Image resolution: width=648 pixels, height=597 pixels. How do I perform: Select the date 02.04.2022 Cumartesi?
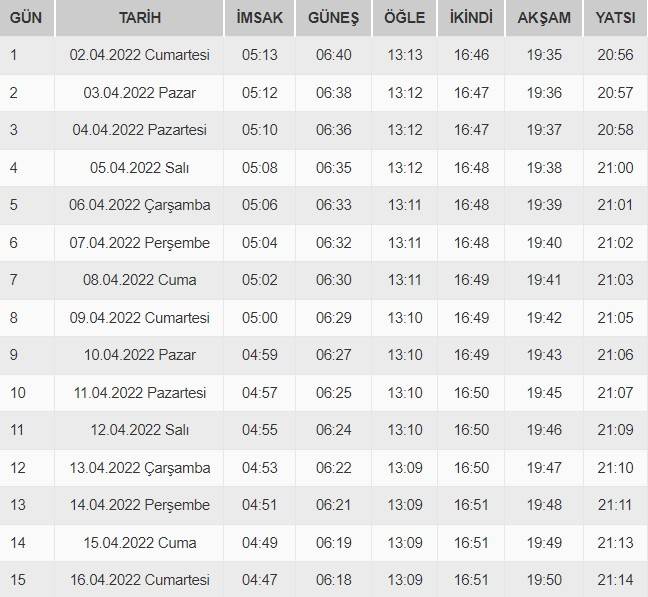coord(140,55)
